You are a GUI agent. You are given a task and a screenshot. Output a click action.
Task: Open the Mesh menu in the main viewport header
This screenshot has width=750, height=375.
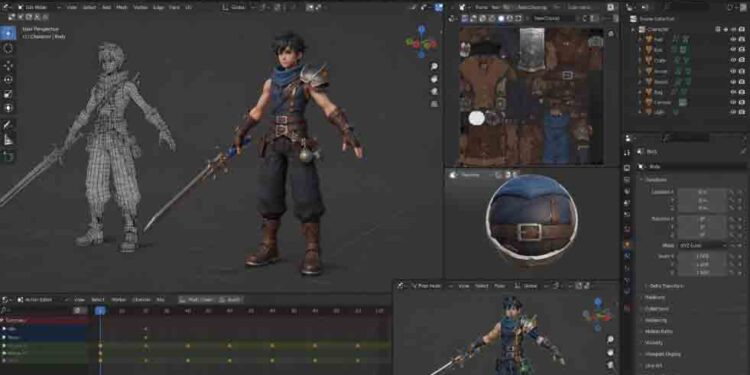pos(122,7)
